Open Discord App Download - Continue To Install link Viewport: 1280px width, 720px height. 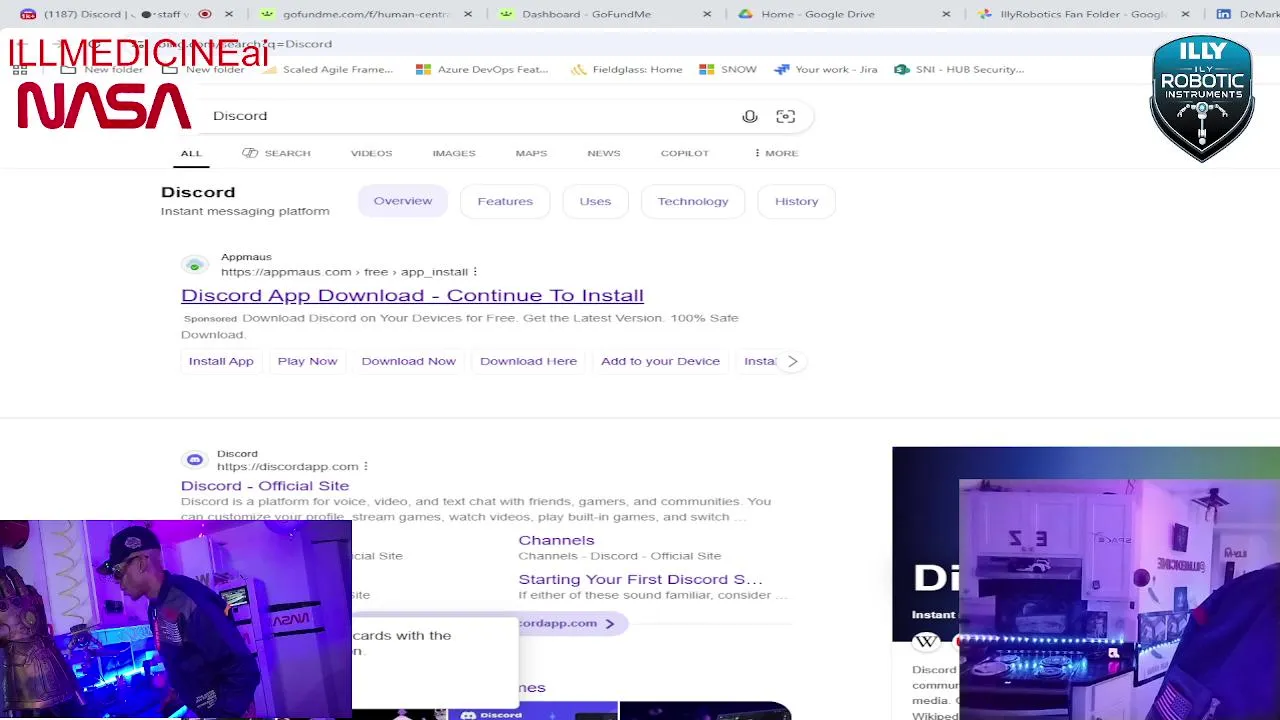coord(412,295)
